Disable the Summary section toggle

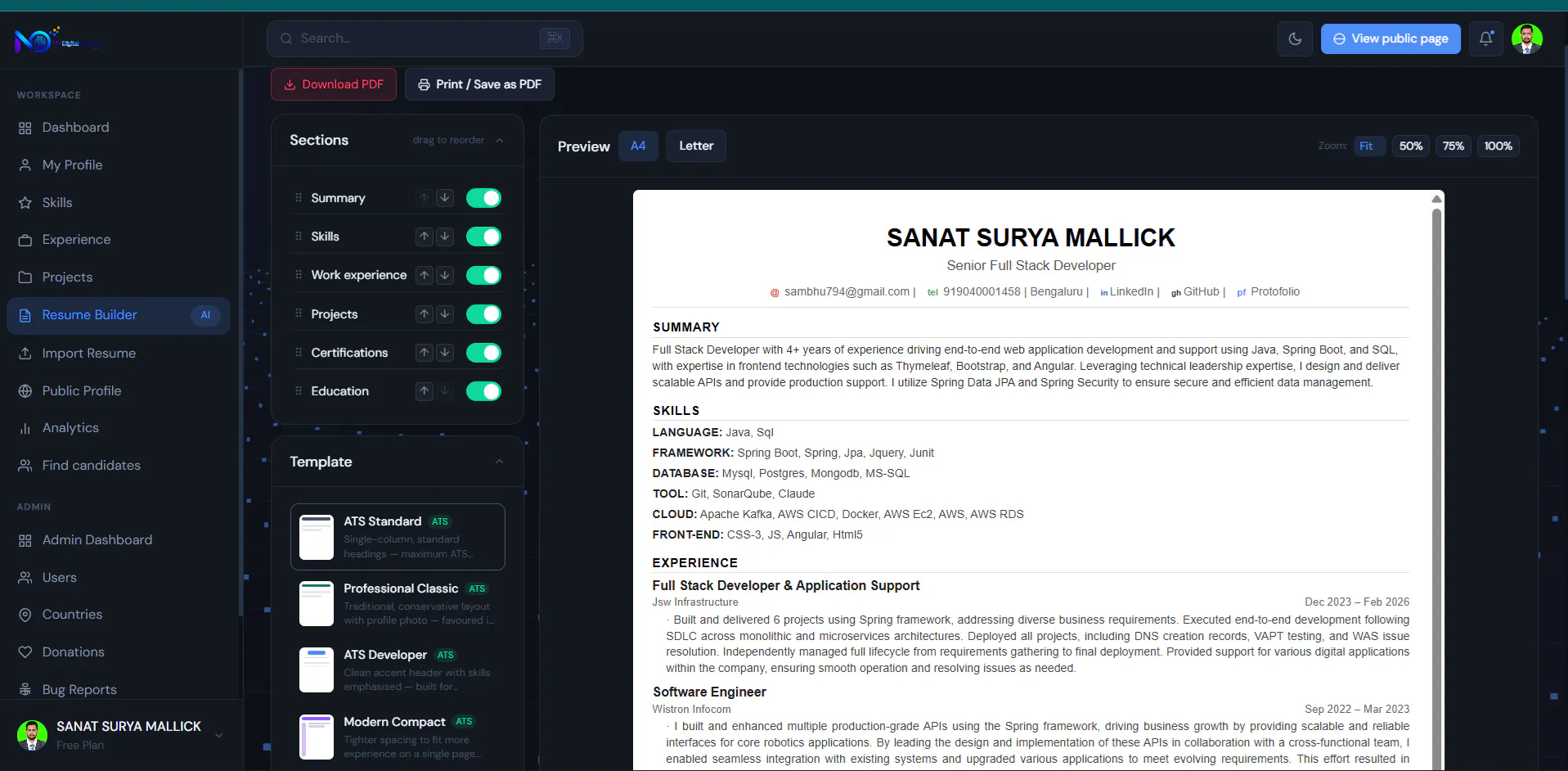pyautogui.click(x=483, y=198)
